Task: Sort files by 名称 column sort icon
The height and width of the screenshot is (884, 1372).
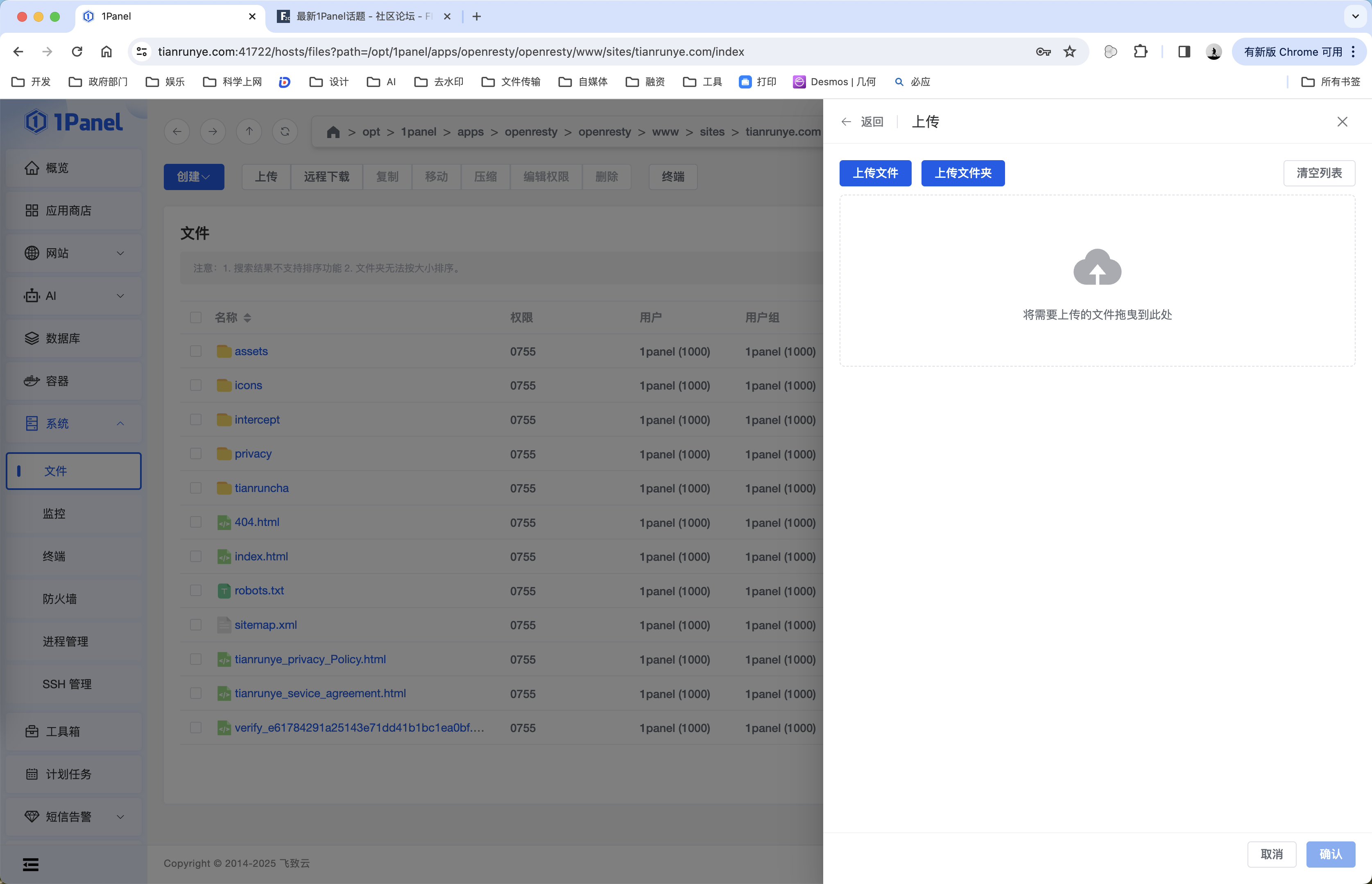Action: pos(247,317)
